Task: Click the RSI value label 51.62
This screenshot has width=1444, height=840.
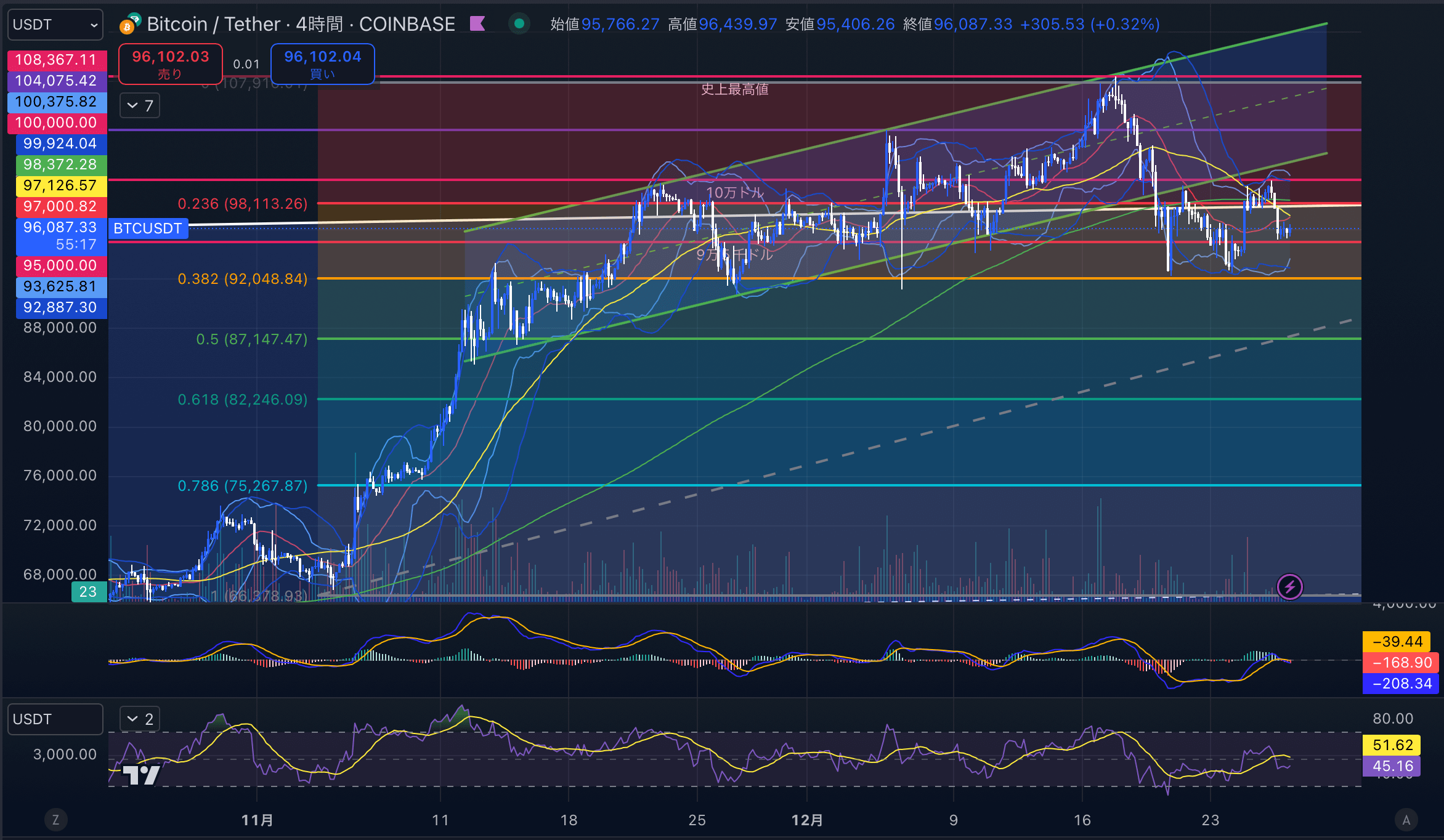Action: [1392, 745]
